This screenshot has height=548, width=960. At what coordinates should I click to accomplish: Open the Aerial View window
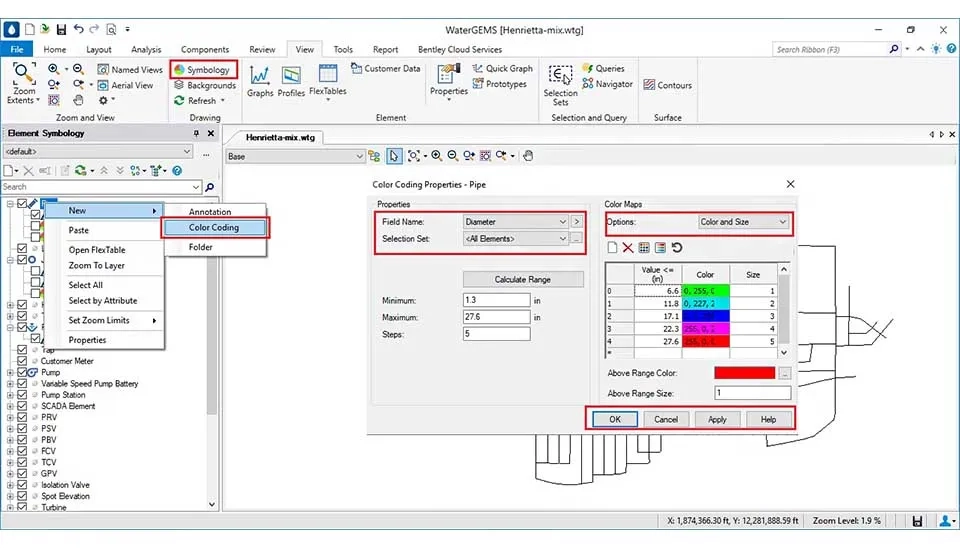point(126,85)
